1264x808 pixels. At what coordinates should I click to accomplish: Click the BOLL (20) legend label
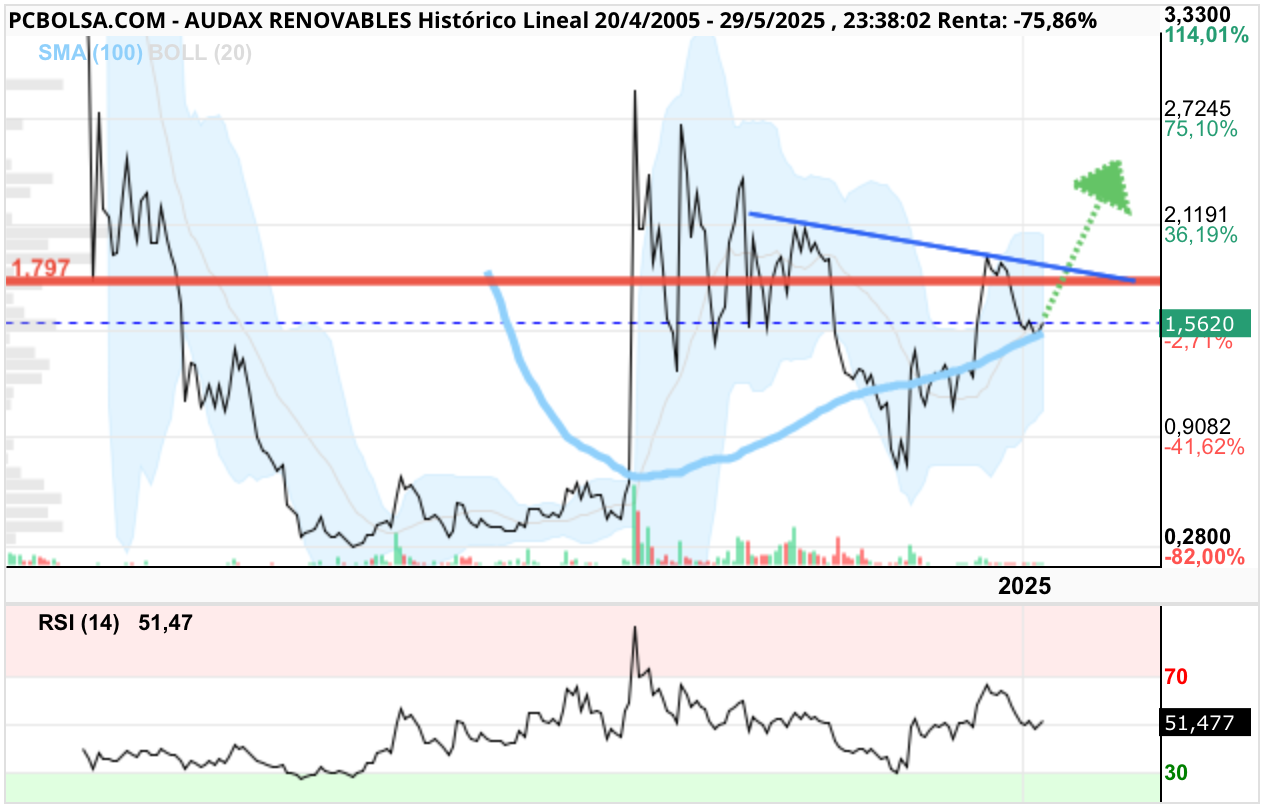200,54
